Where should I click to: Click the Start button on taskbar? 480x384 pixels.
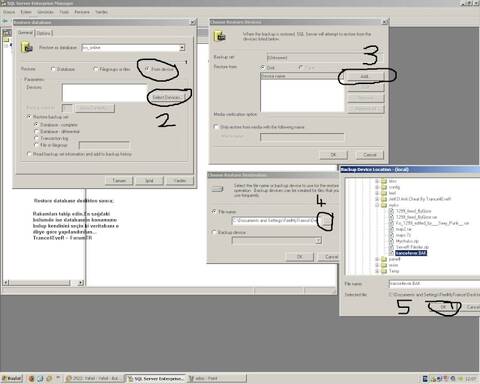click(12, 378)
